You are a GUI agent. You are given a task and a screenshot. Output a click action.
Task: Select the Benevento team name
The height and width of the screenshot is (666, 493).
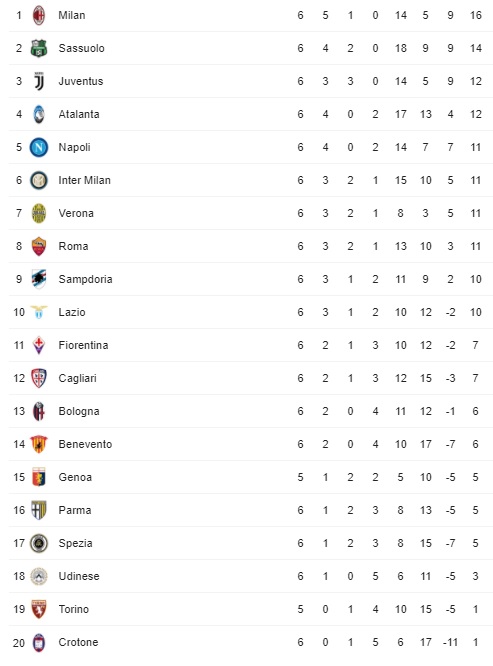tap(85, 444)
